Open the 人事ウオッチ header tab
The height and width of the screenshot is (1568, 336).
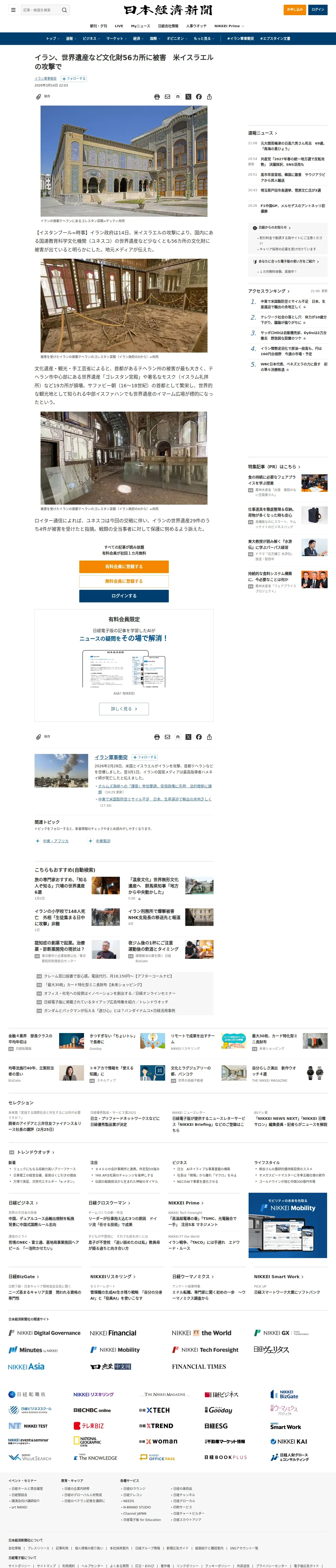click(196, 26)
